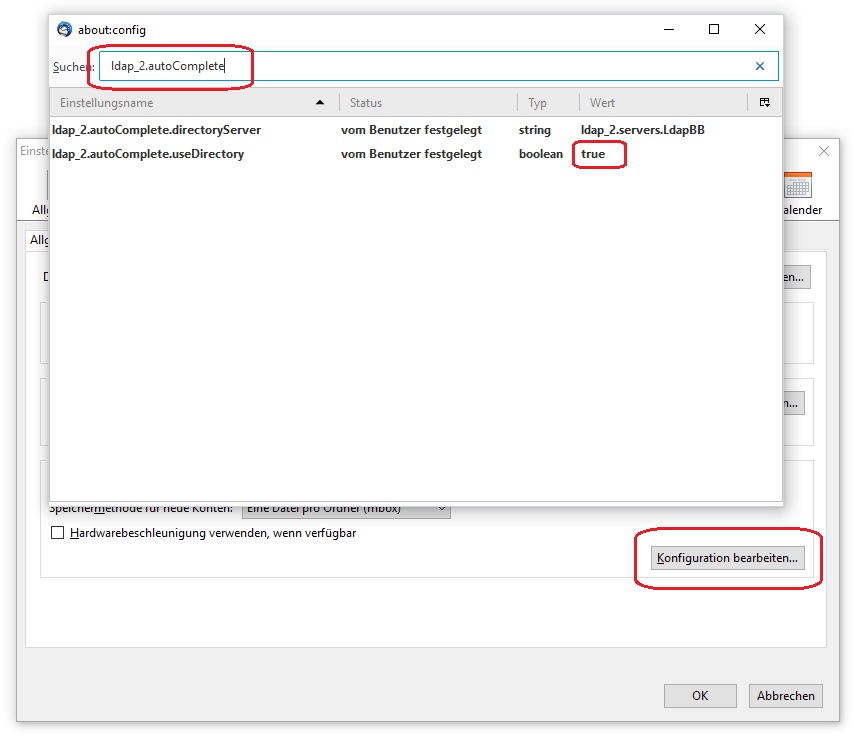Sort by the Status column header
The image size is (854, 735).
pos(428,103)
